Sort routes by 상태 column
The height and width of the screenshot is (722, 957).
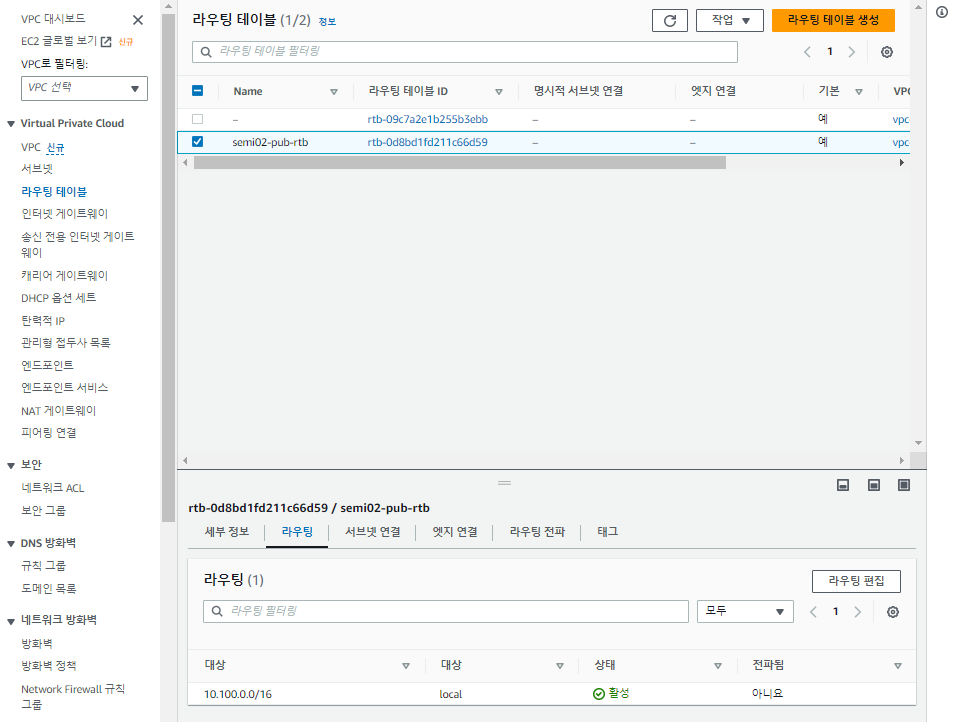pos(718,666)
